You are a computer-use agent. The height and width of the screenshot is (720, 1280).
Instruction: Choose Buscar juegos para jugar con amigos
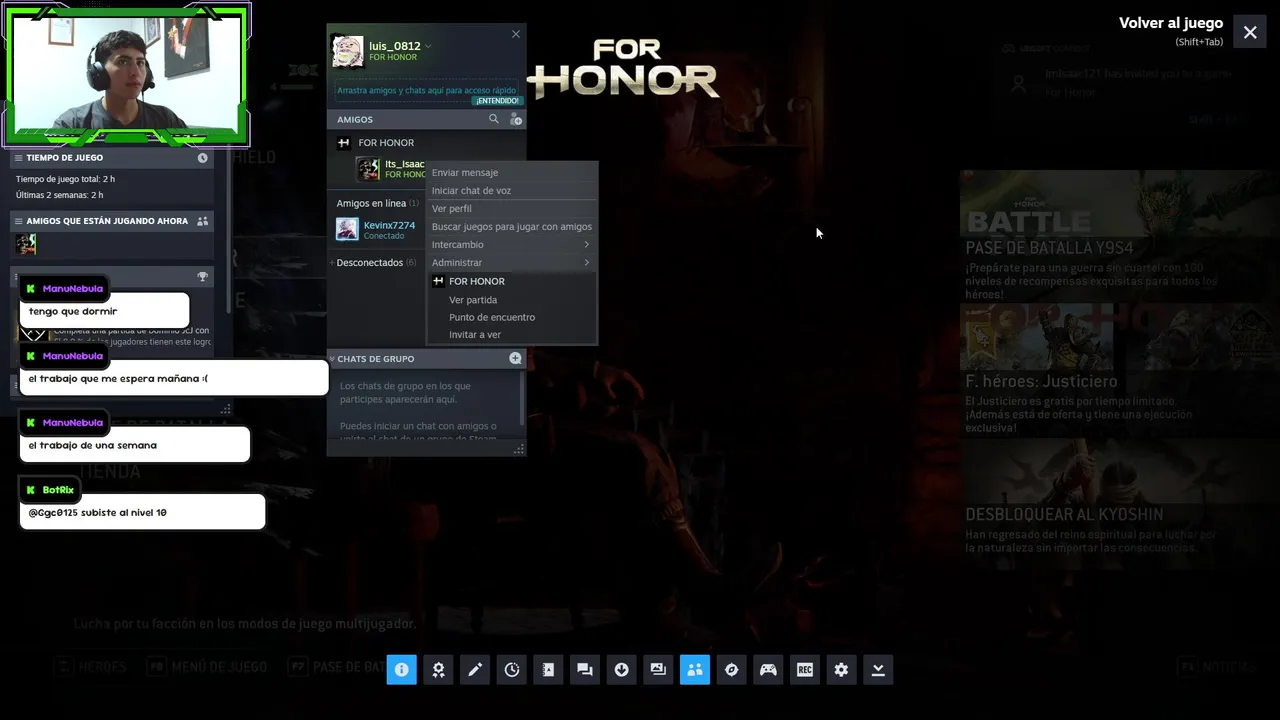[511, 227]
